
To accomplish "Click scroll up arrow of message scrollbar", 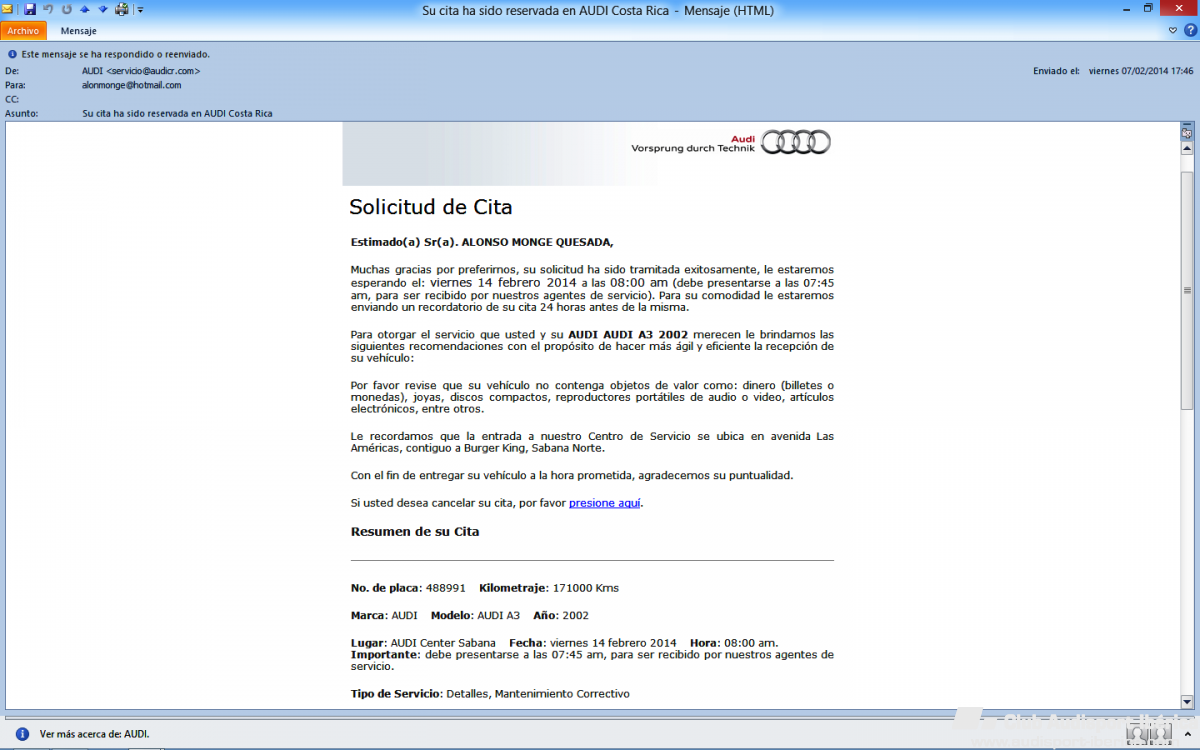I will pyautogui.click(x=1187, y=148).
